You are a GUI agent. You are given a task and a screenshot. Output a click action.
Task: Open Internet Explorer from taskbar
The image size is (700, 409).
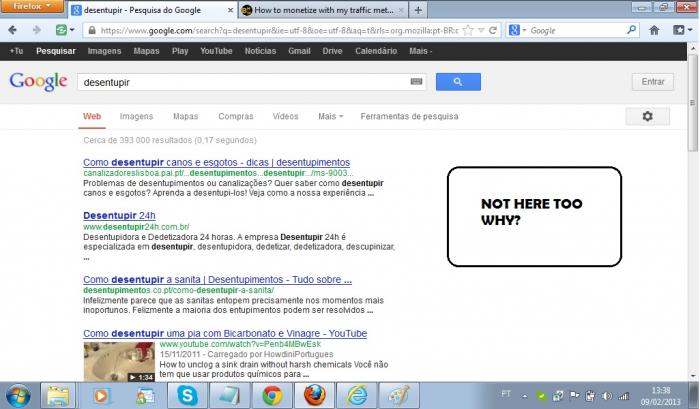(x=357, y=396)
